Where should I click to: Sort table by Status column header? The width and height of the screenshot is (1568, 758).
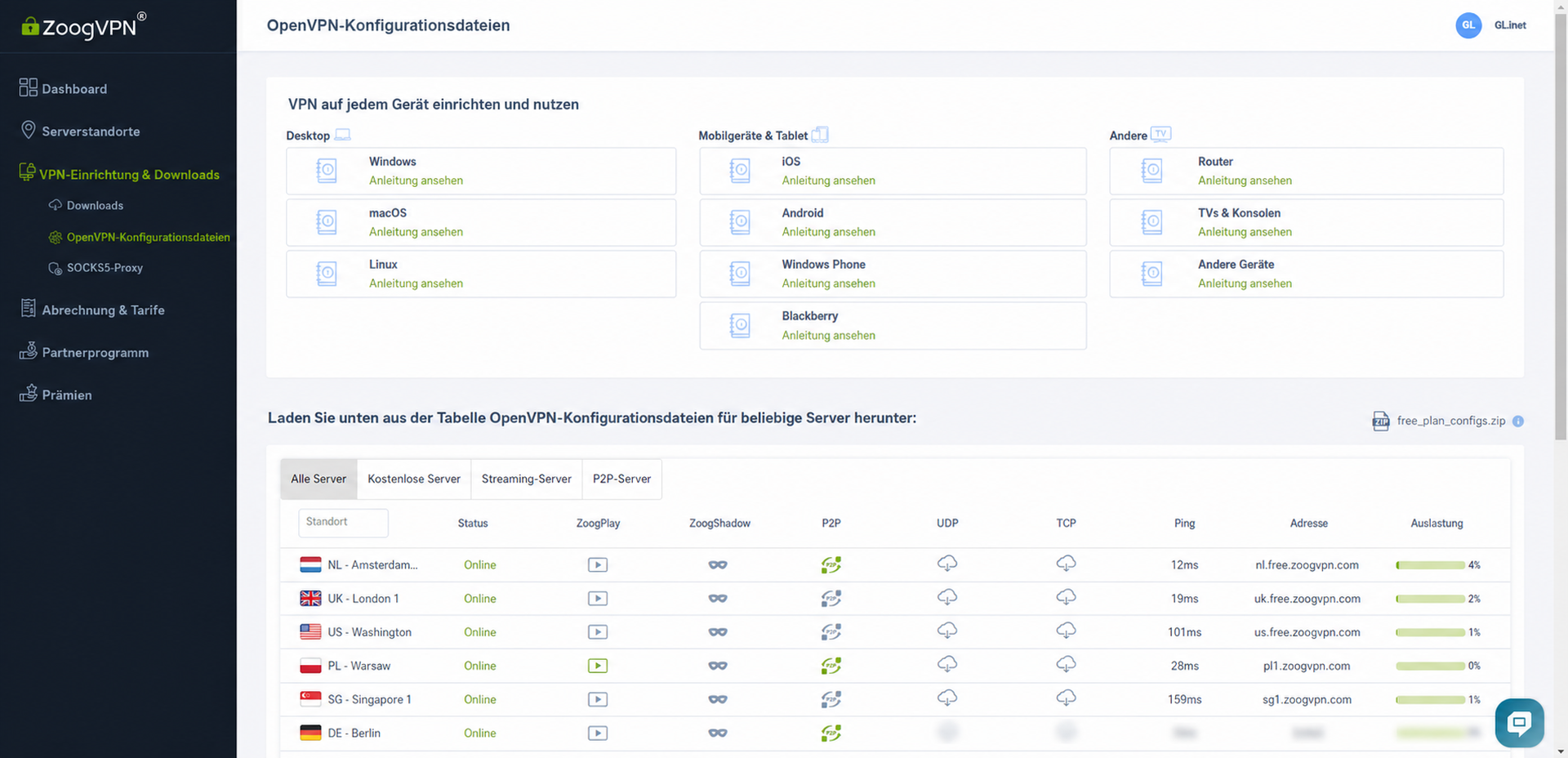pyautogui.click(x=473, y=524)
